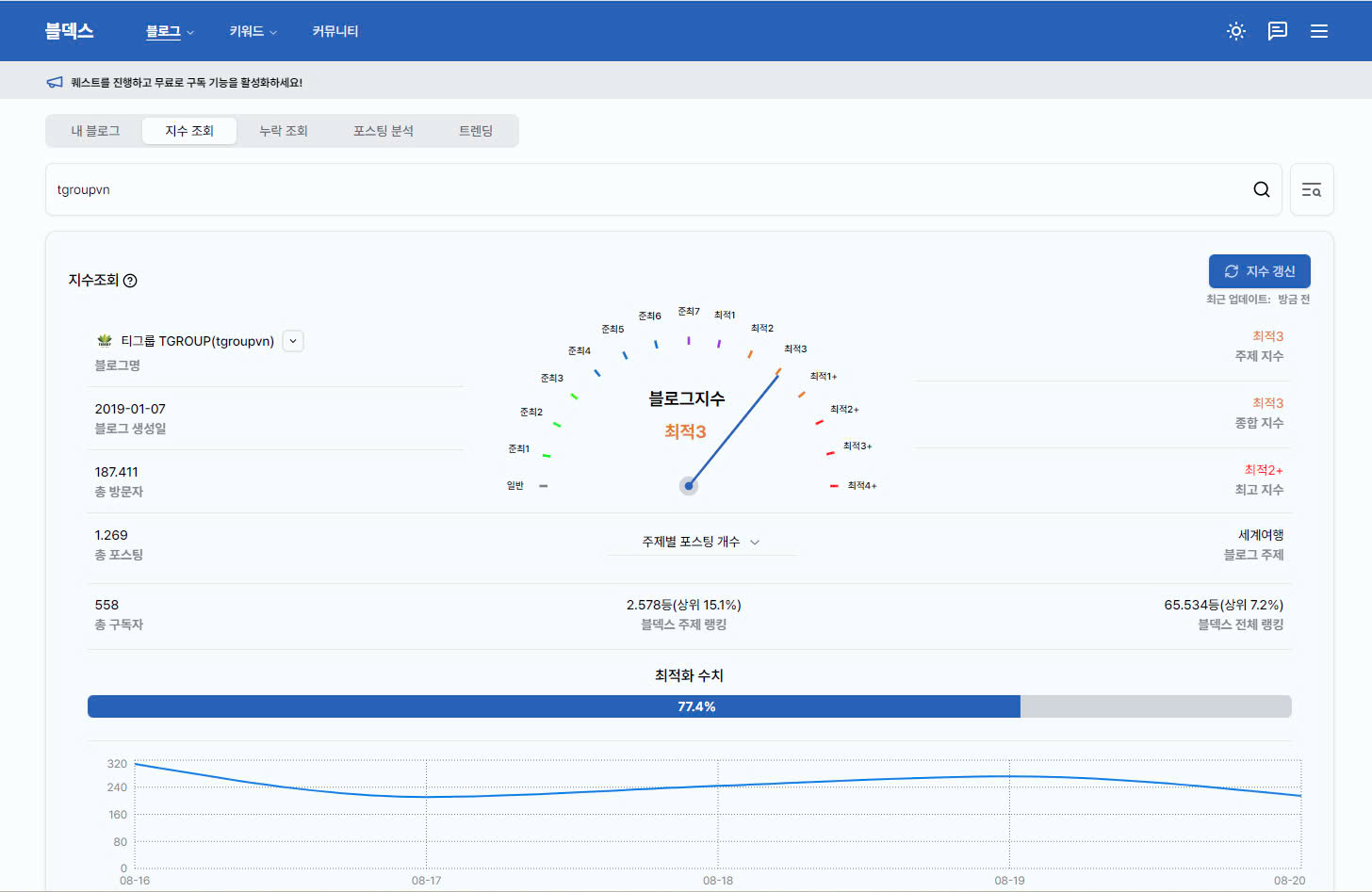Switch to the 포스팅 분석 tab
This screenshot has height=892, width=1372.
(x=384, y=131)
